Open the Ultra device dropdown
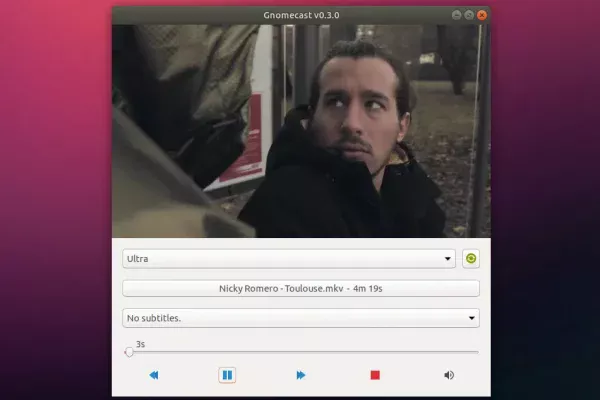The image size is (600, 400). click(x=289, y=259)
